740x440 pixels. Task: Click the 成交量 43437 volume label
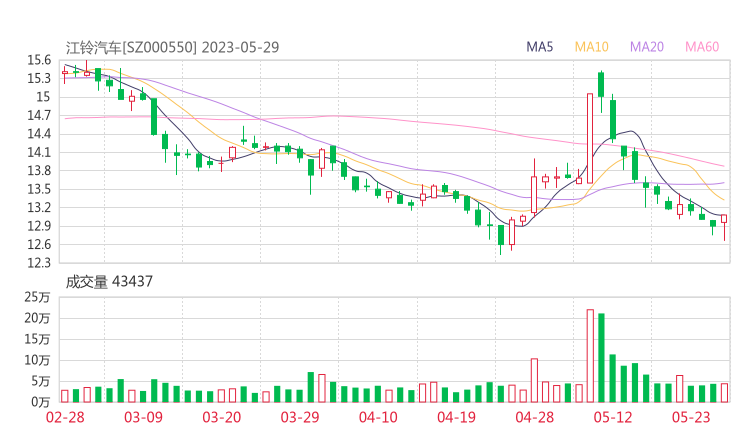pyautogui.click(x=109, y=282)
